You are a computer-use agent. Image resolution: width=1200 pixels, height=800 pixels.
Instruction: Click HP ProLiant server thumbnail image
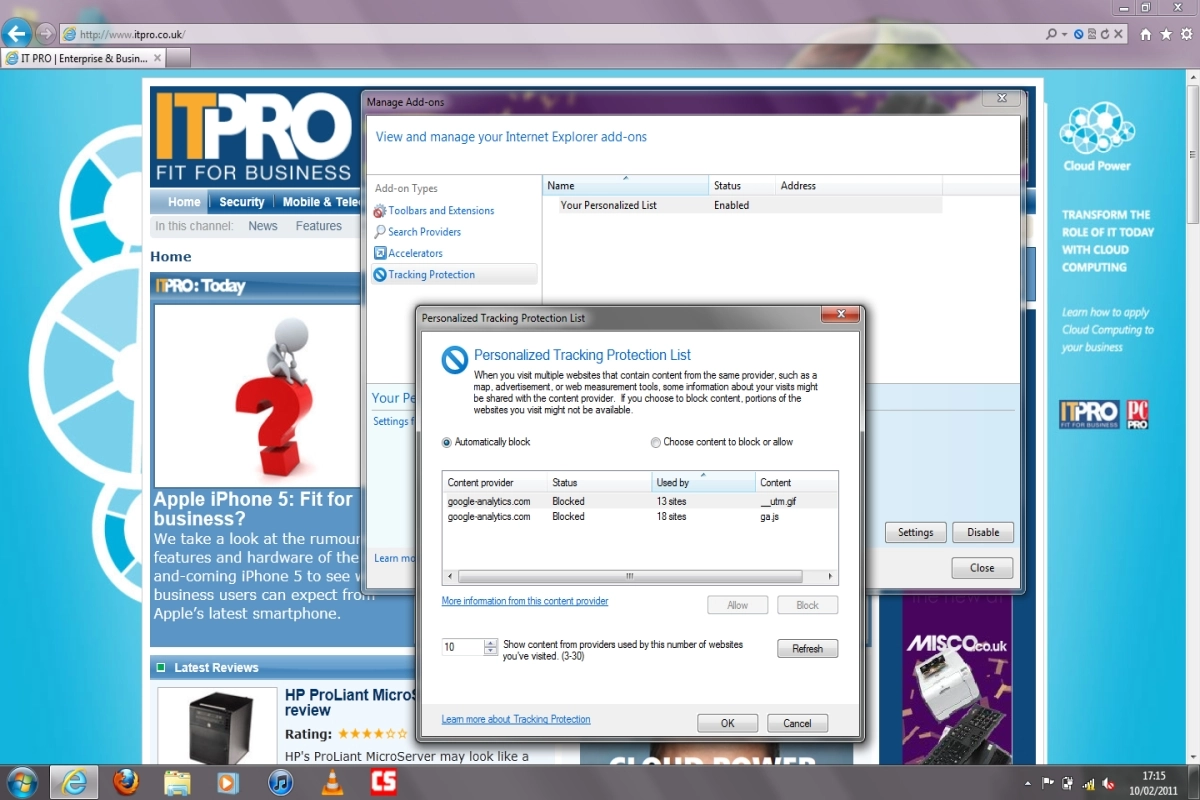tap(217, 727)
